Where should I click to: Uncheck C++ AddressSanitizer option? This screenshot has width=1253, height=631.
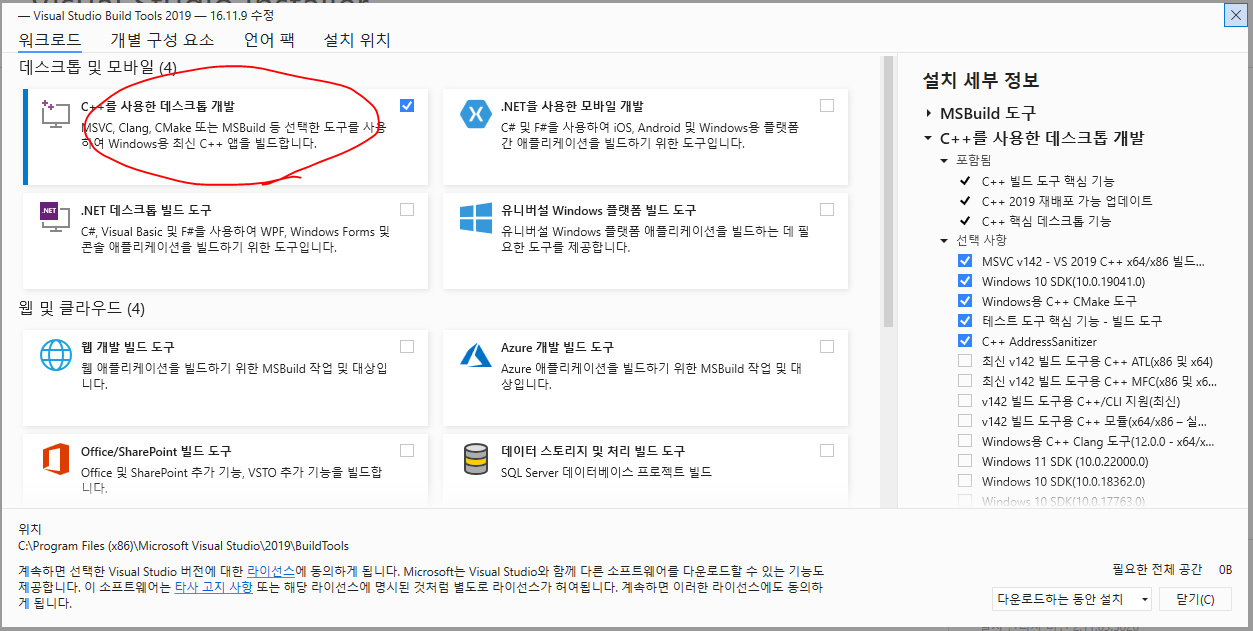pos(965,341)
